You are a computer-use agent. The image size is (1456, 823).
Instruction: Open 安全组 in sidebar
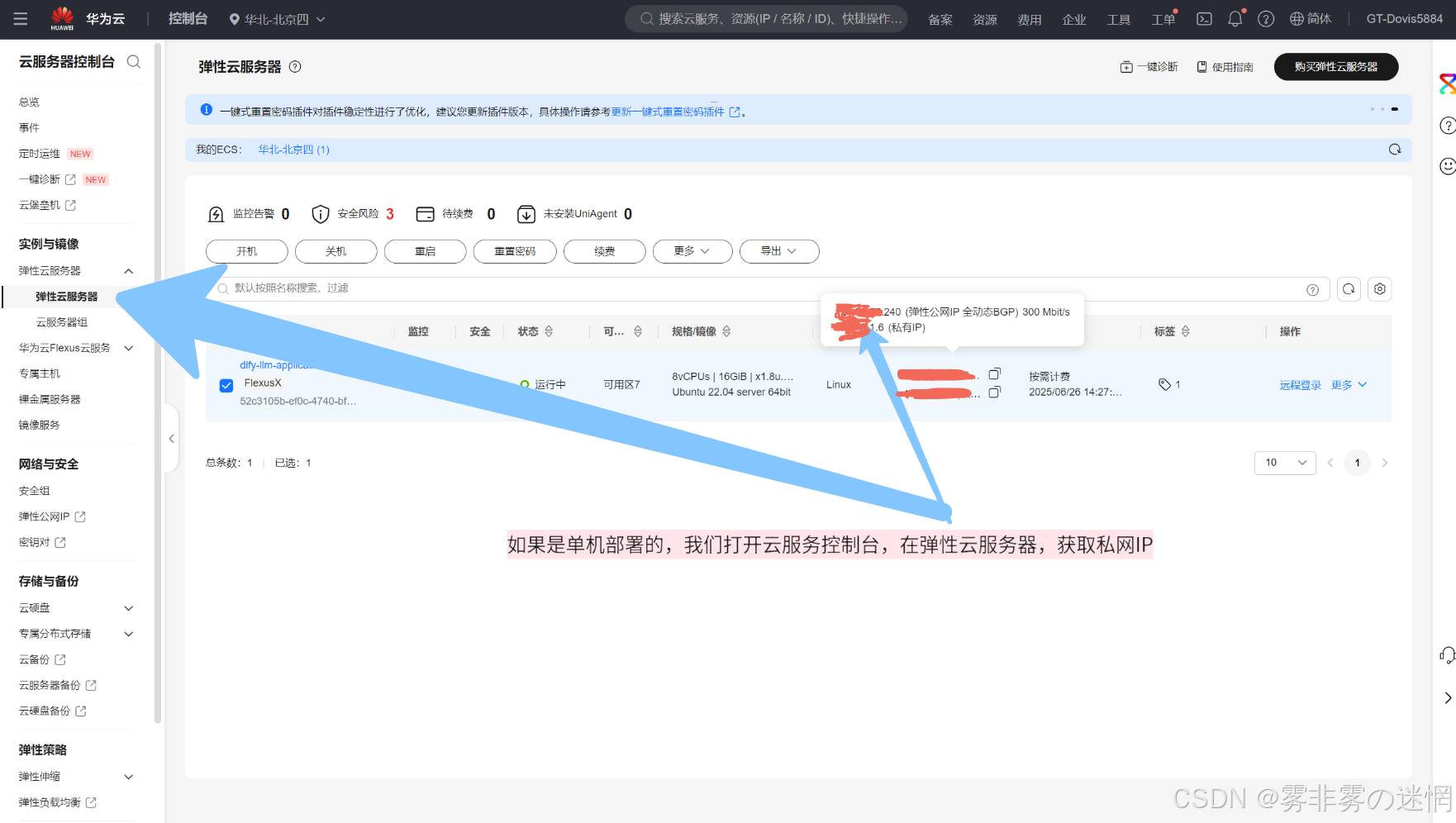coord(34,491)
